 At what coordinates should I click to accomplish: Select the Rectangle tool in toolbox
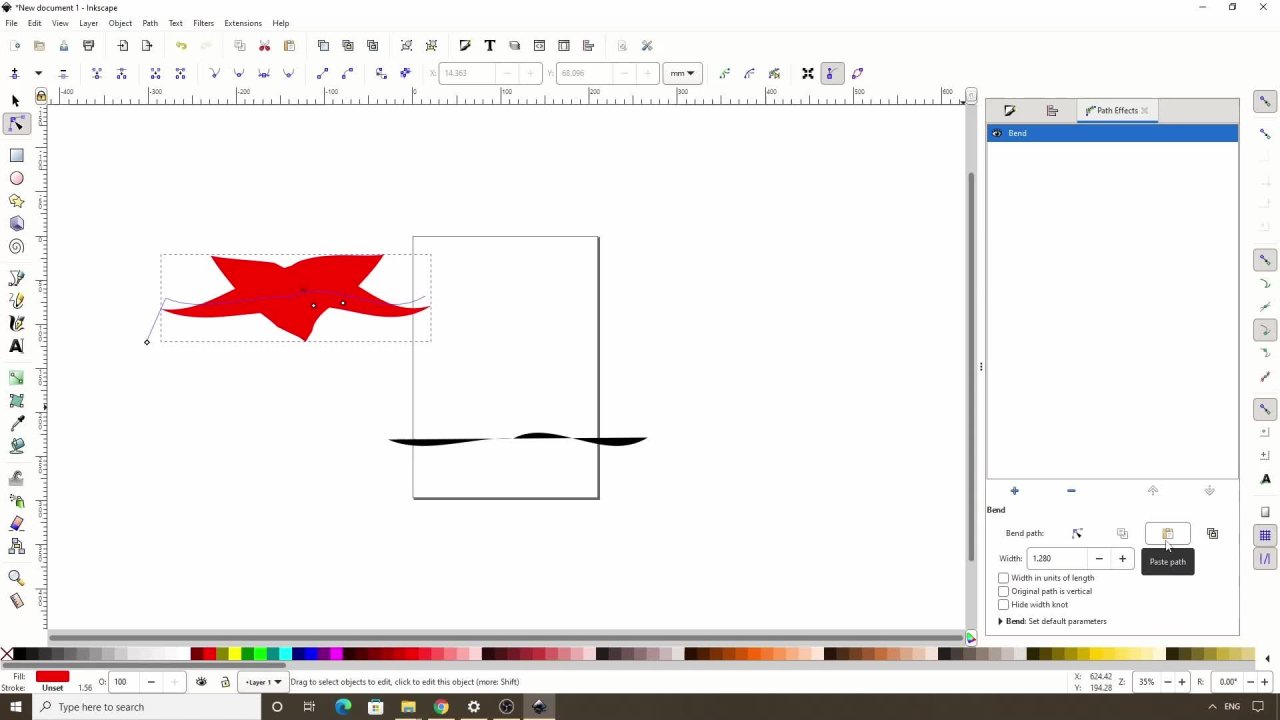(16, 155)
